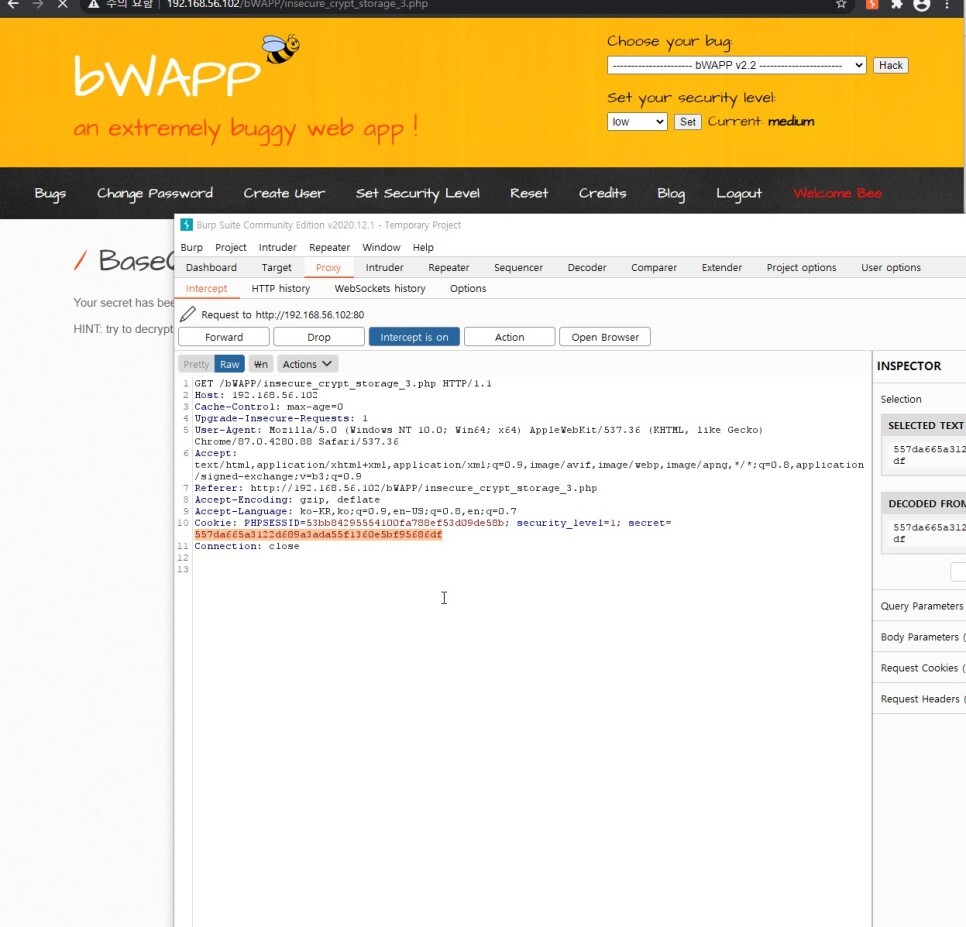Open the Repeater menu
The width and height of the screenshot is (966, 927).
click(x=329, y=247)
